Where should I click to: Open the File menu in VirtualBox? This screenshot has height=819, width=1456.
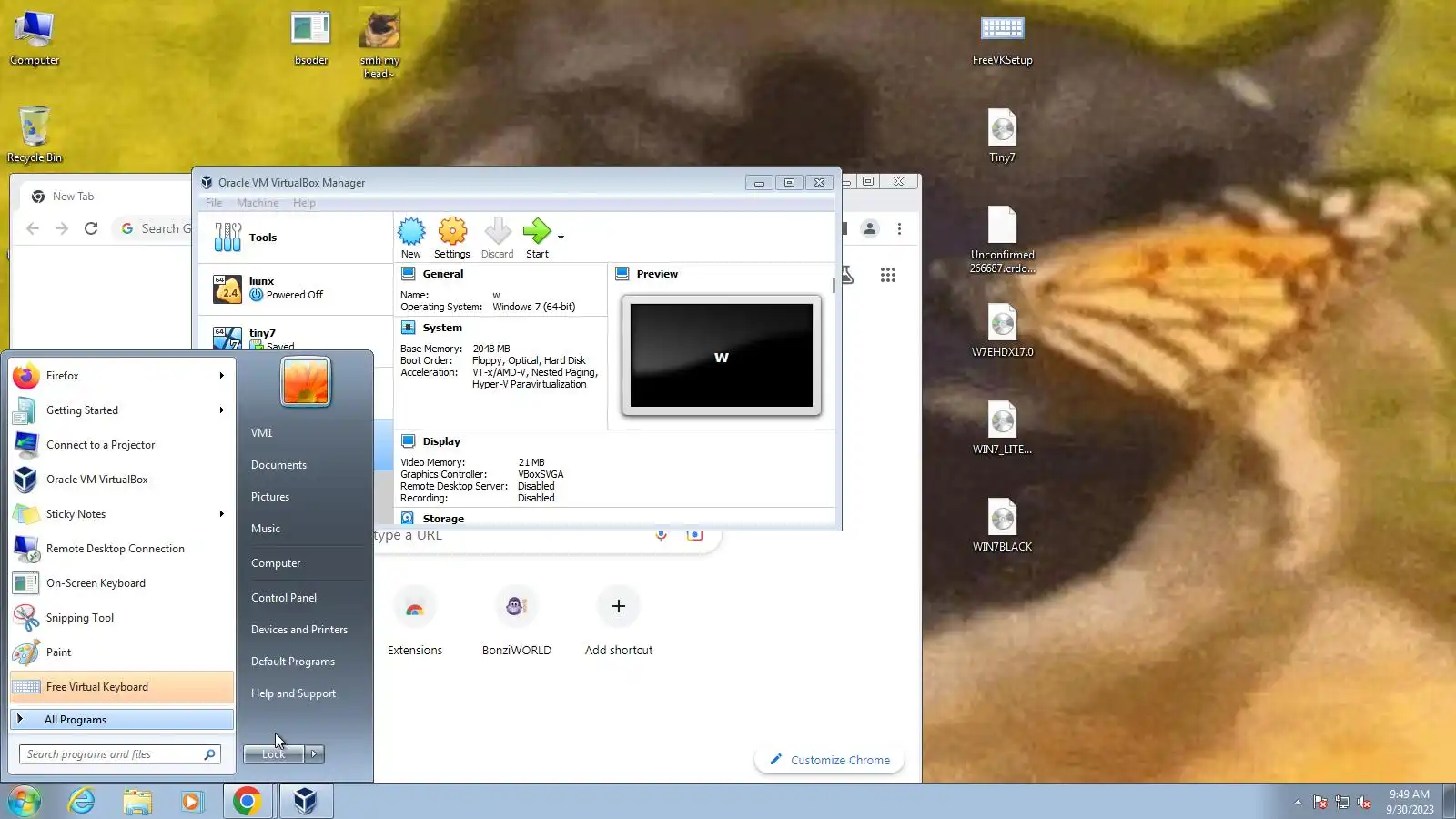[214, 203]
